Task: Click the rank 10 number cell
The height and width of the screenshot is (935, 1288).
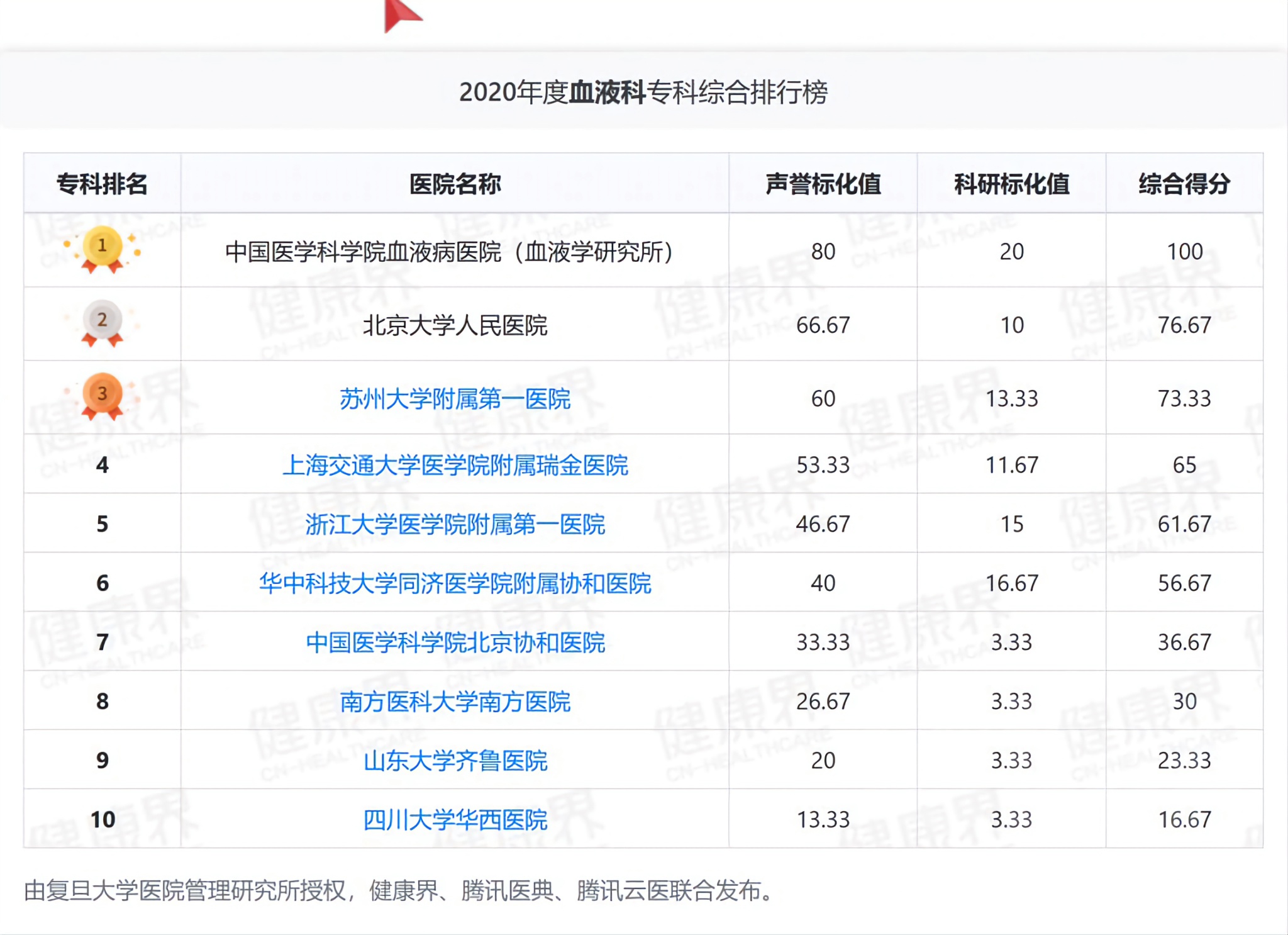Action: click(x=103, y=820)
